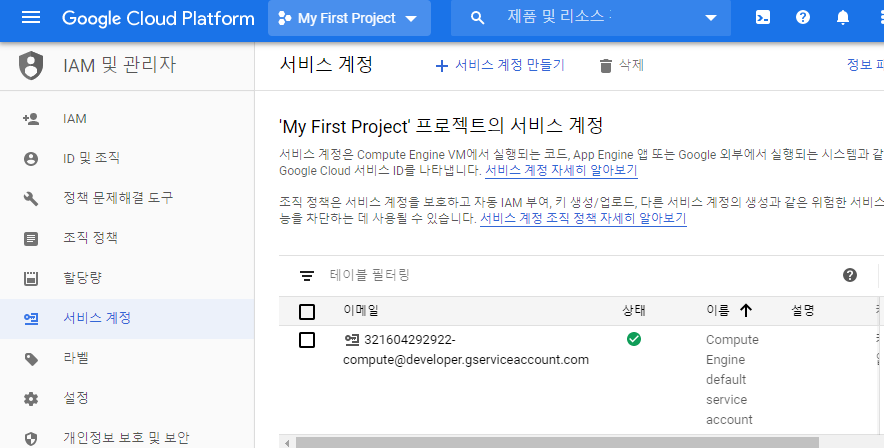
Task: Click the search magnifier icon
Action: [x=477, y=18]
